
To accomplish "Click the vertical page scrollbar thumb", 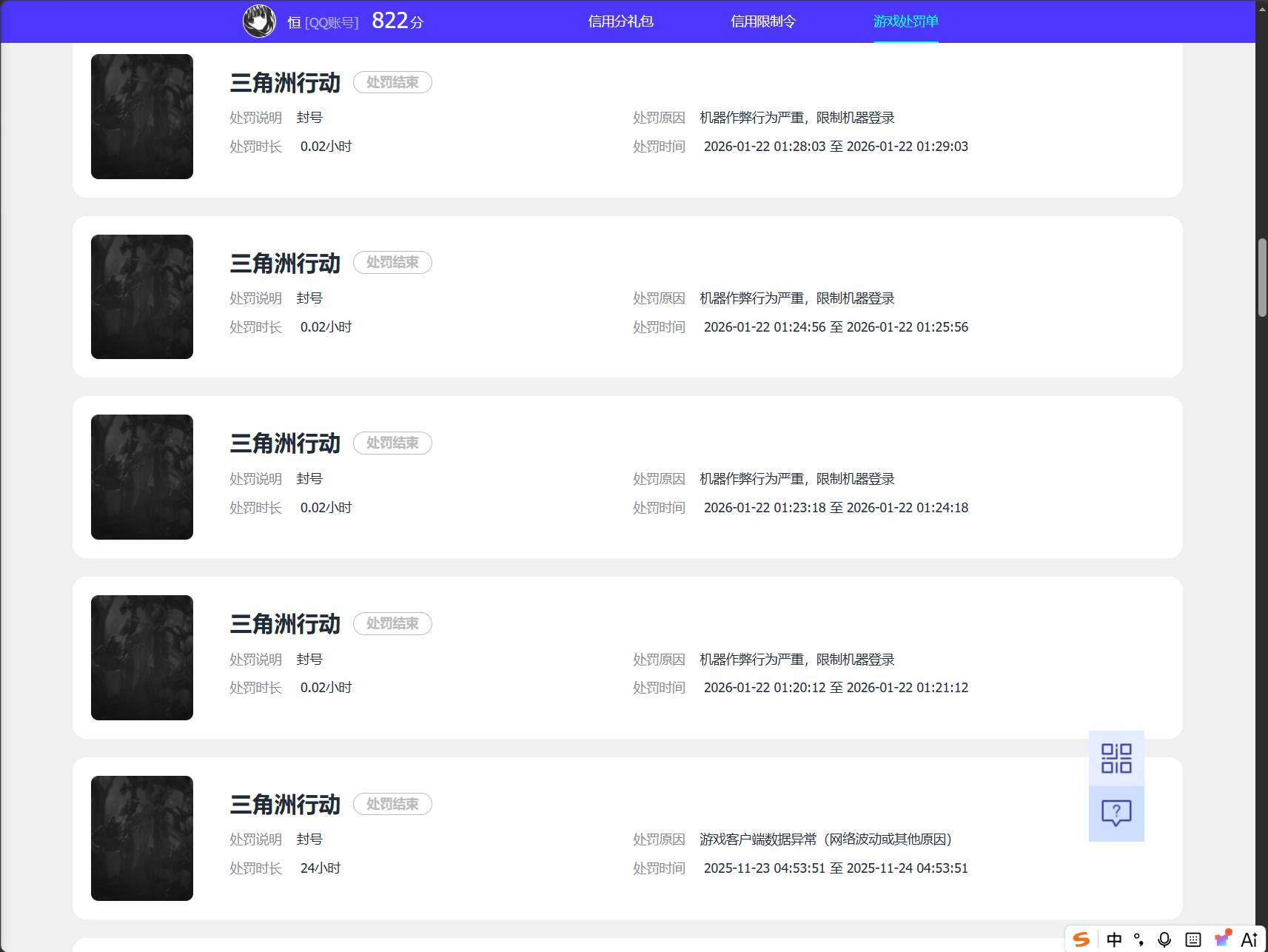I will click(1262, 278).
